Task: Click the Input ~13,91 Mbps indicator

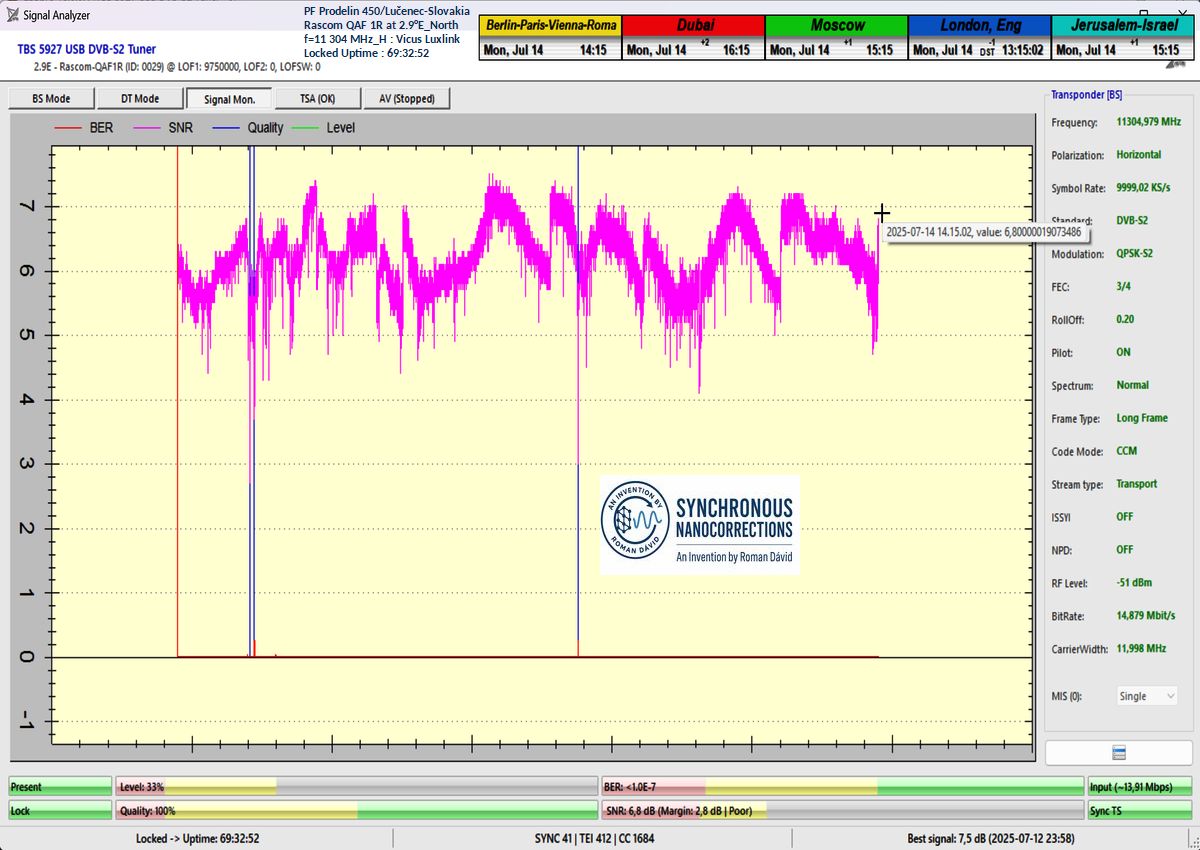Action: 1140,787
